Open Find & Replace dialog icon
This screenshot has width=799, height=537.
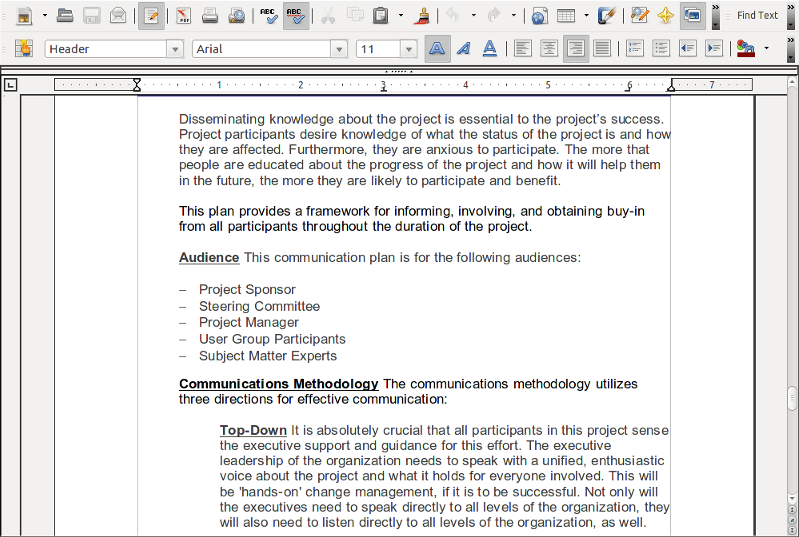[x=639, y=16]
